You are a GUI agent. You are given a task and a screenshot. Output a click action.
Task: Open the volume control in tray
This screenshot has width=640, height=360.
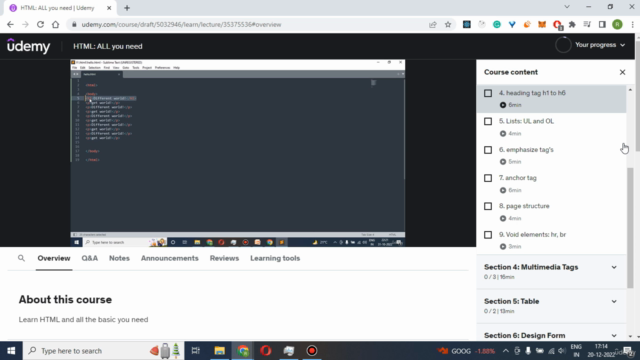pyautogui.click(x=562, y=351)
